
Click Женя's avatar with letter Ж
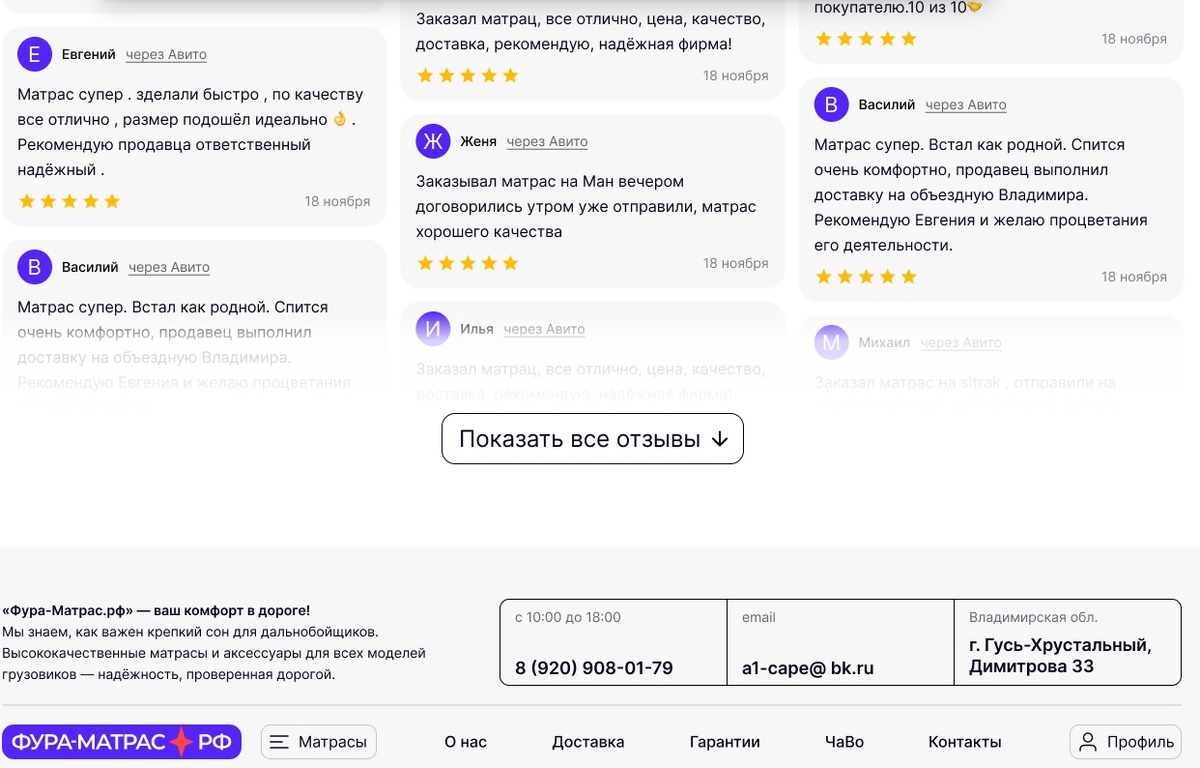click(433, 141)
